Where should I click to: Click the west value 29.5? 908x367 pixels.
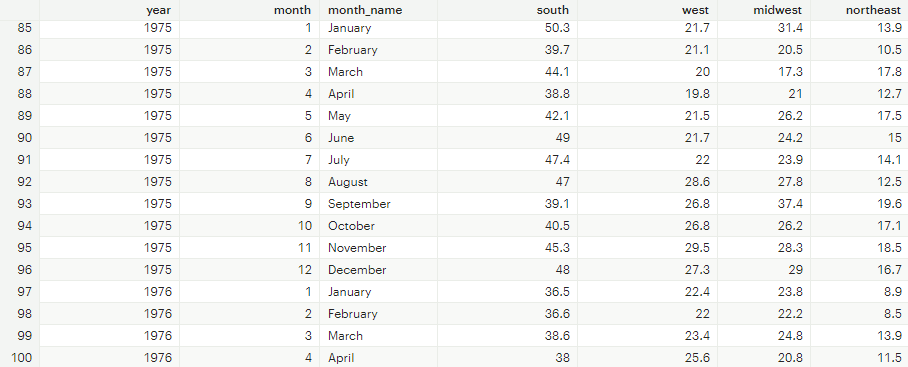tap(698, 248)
